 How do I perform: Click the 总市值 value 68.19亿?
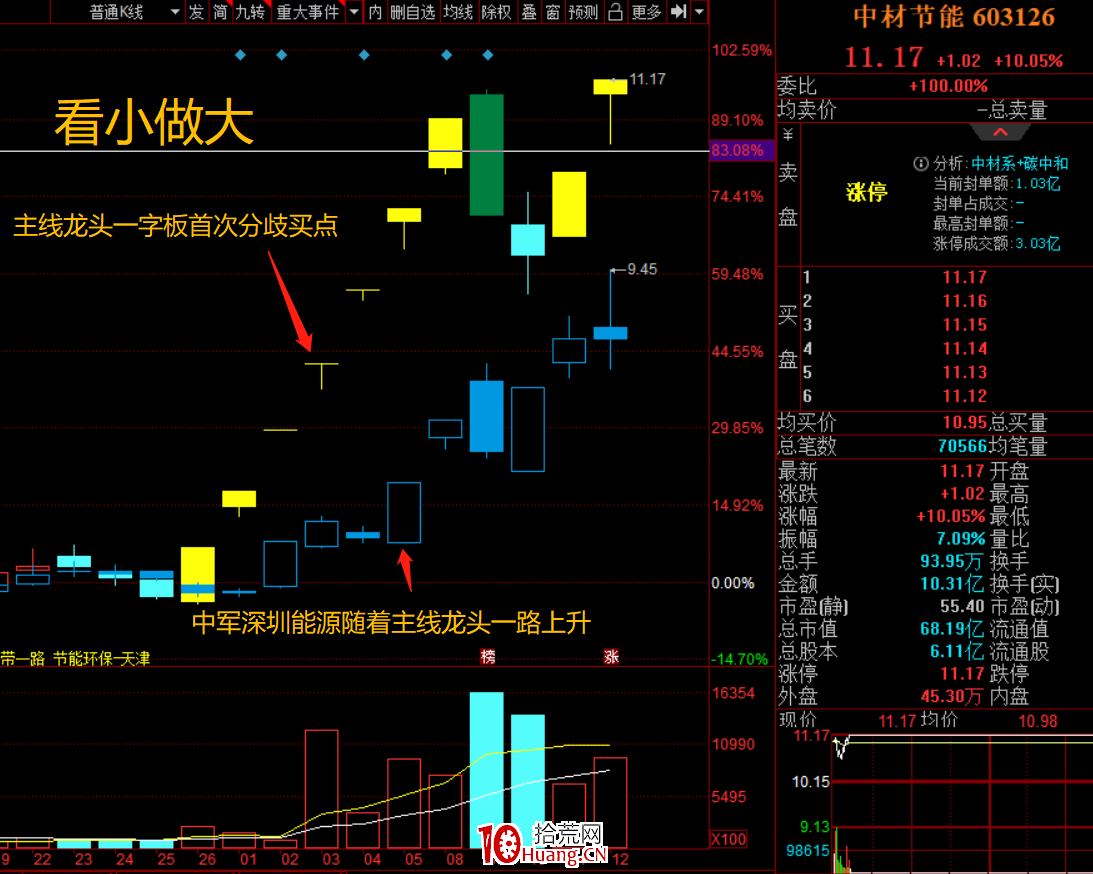tap(952, 629)
